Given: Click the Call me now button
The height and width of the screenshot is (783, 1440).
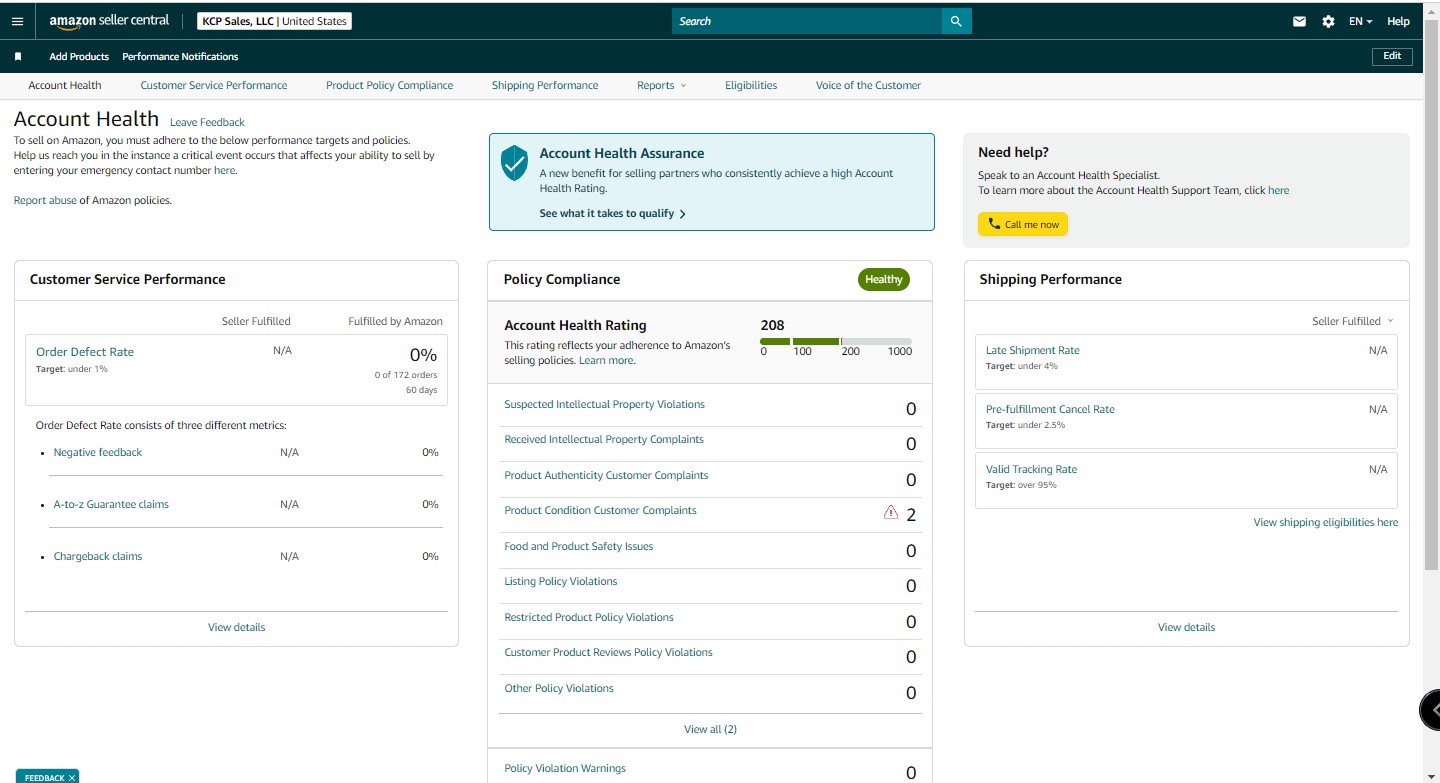Looking at the screenshot, I should coord(1023,224).
